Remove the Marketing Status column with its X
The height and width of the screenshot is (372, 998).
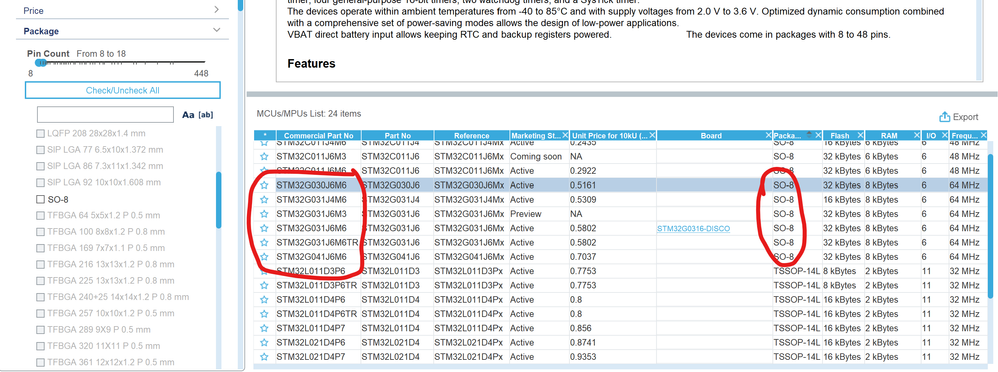tap(565, 136)
